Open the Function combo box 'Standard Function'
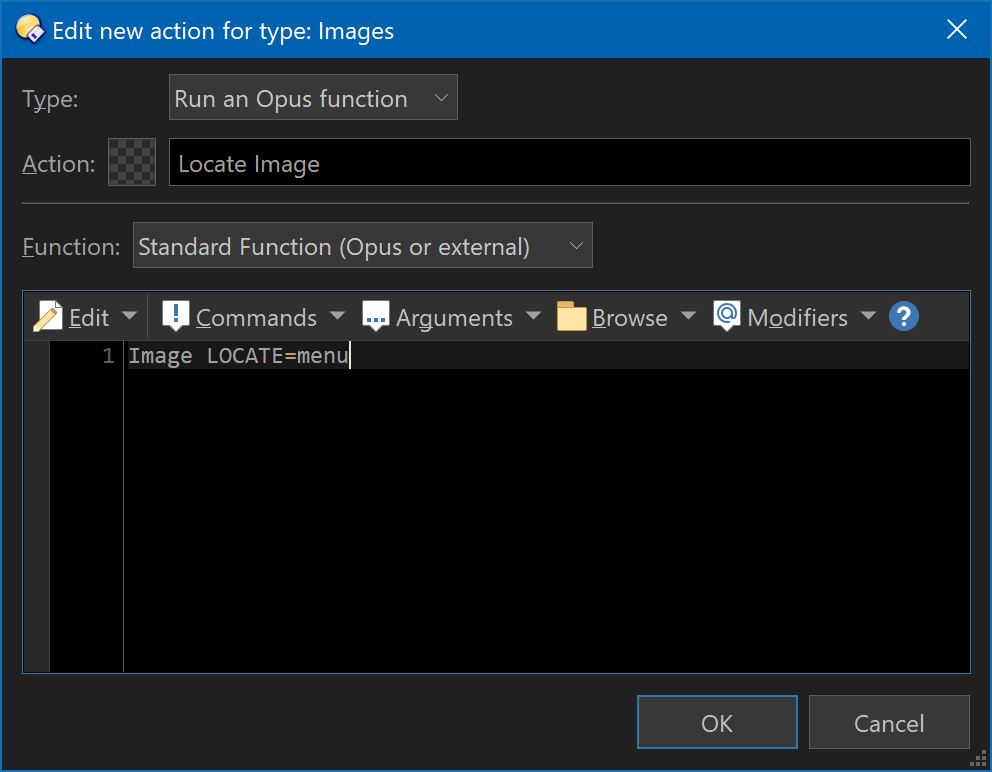The image size is (992, 772). click(x=363, y=245)
